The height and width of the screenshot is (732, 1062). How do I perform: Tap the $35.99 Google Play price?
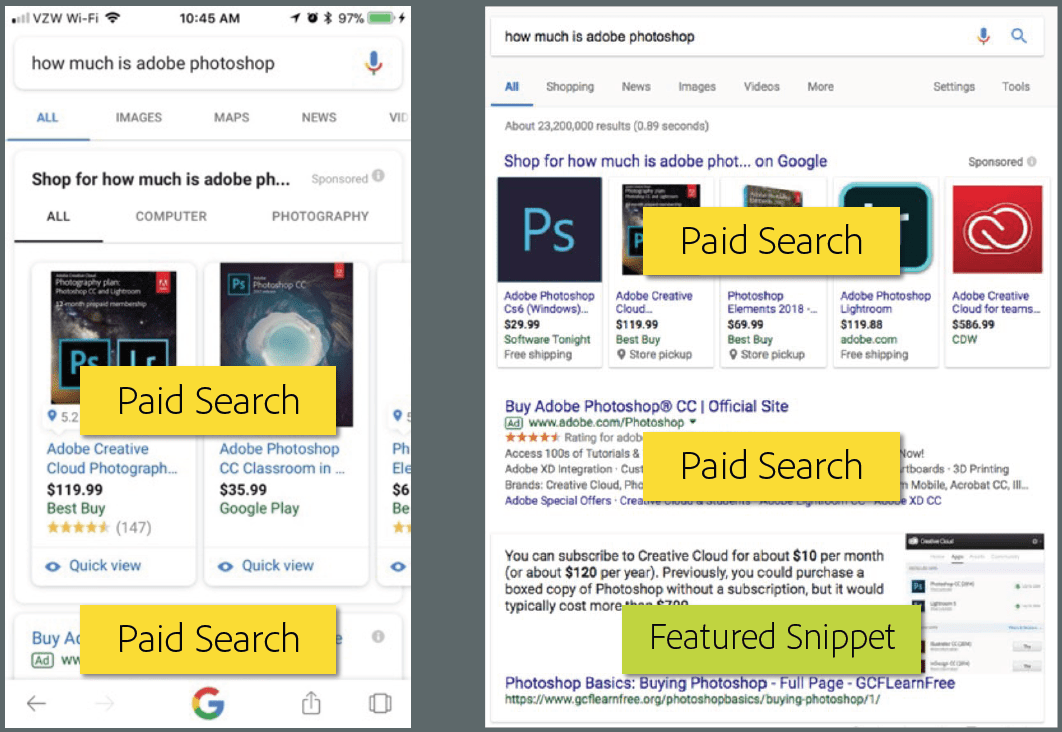pyautogui.click(x=243, y=489)
